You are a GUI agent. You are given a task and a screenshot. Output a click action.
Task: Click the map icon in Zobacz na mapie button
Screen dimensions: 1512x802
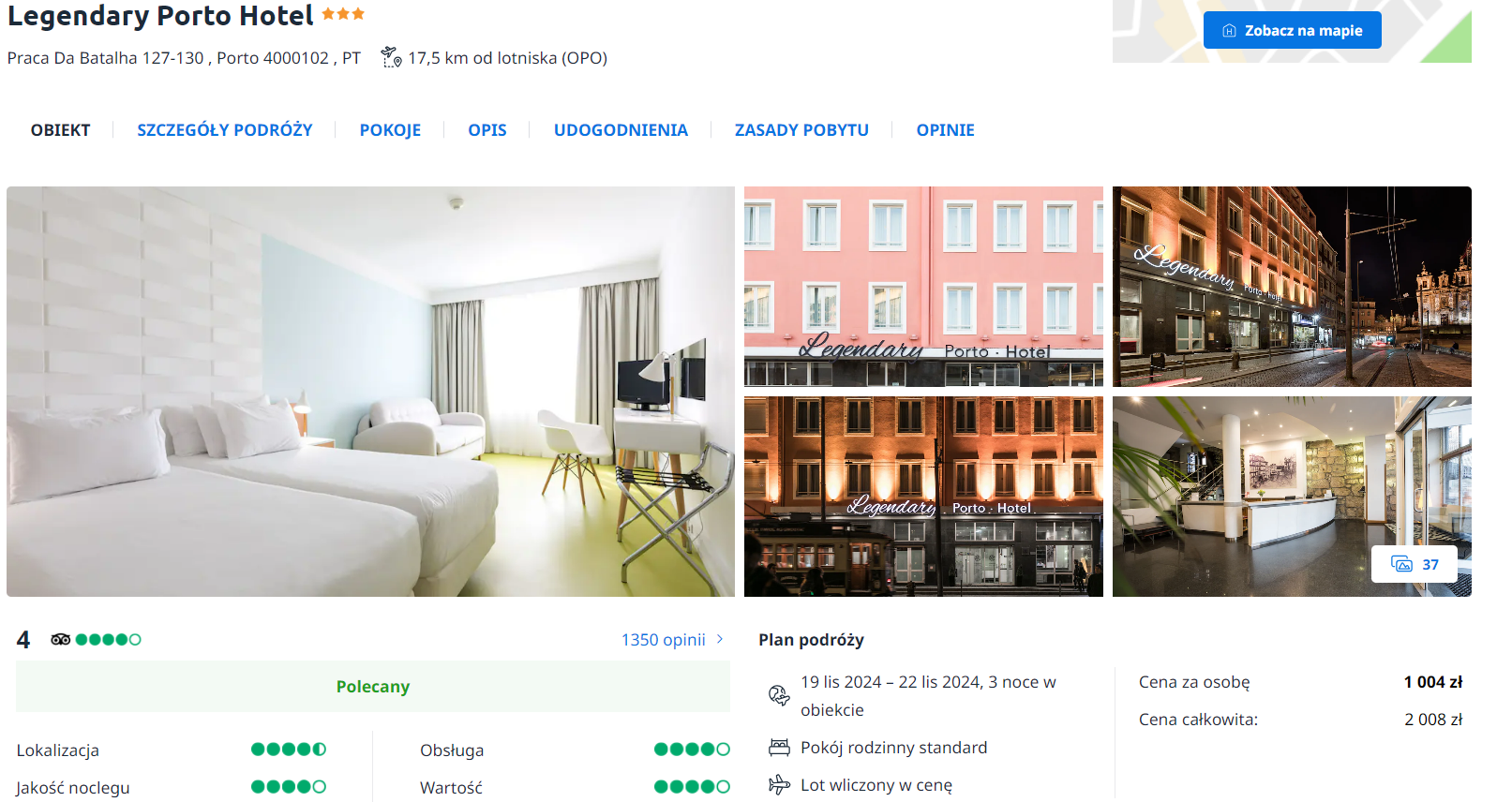point(1229,31)
